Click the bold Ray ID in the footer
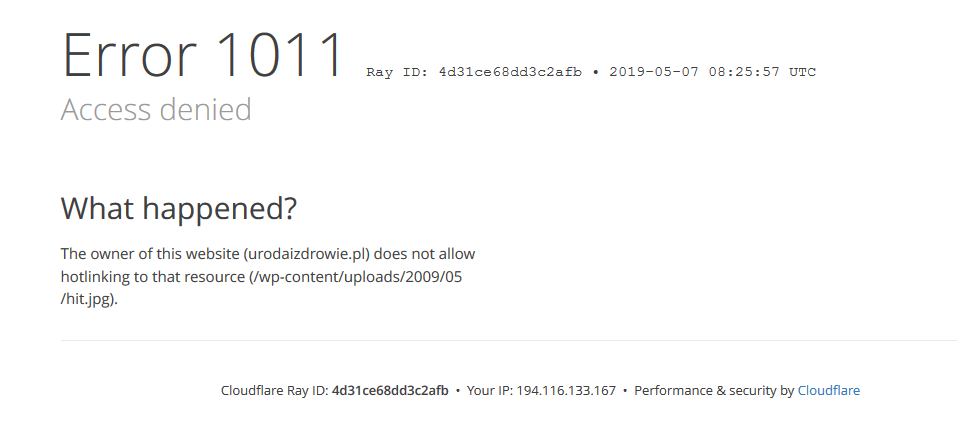 point(390,391)
